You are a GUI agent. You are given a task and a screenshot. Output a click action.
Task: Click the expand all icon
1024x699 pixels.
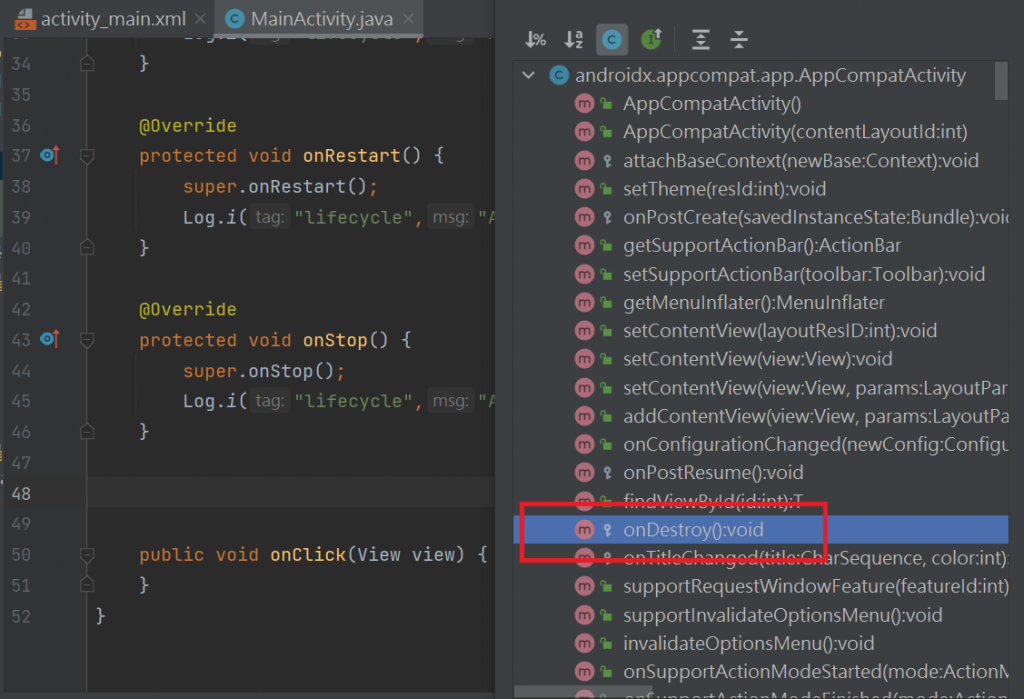click(x=701, y=40)
